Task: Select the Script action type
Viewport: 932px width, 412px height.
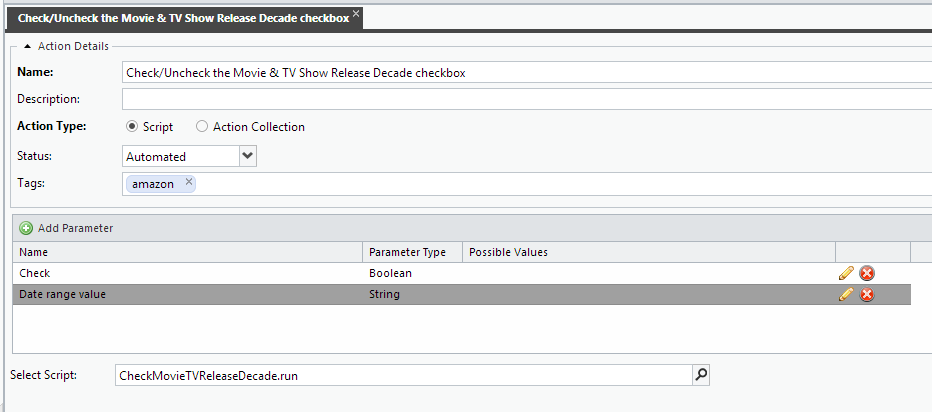Action: click(x=131, y=127)
